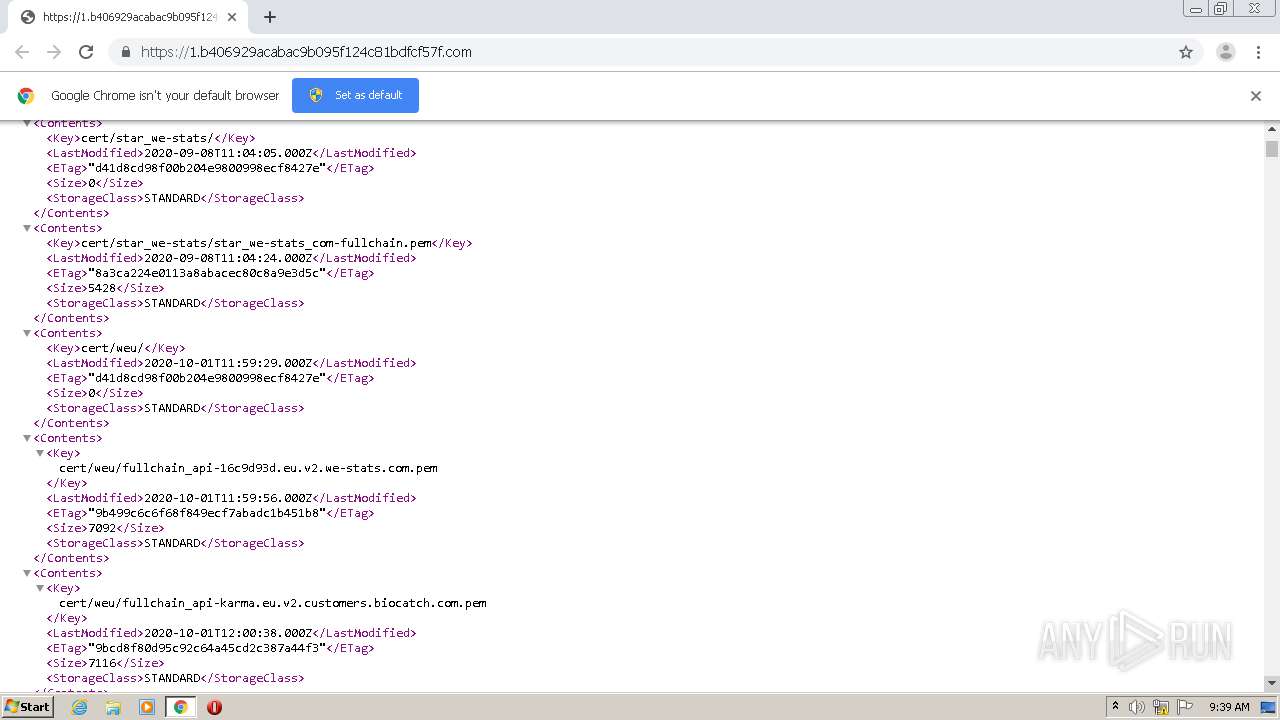Select LastModified 2020-09-08T11:04:24.000Z
The width and height of the screenshot is (1280, 720).
pos(228,258)
